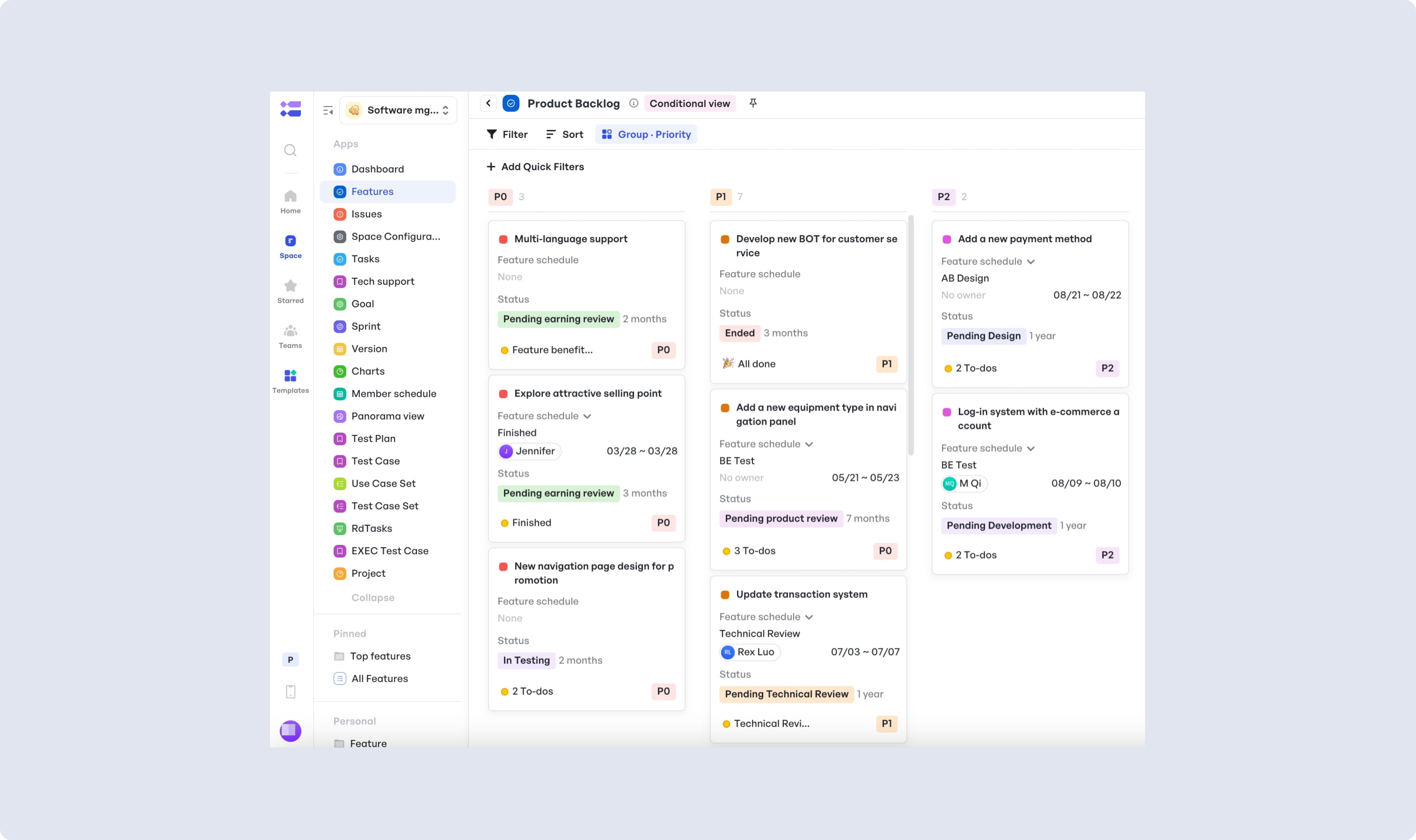Open Use Case Set in the Apps list
The image size is (1416, 840).
tap(387, 484)
